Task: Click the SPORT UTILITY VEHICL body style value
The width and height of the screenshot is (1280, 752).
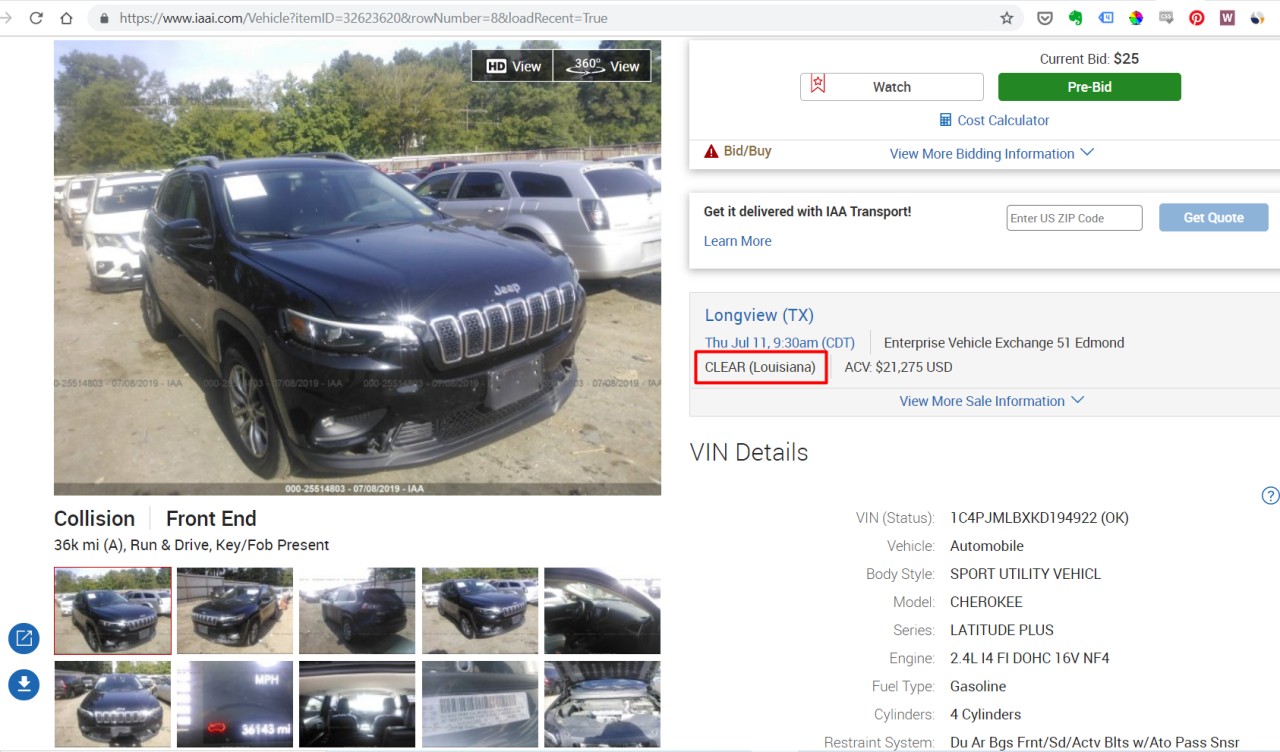Action: 1025,574
